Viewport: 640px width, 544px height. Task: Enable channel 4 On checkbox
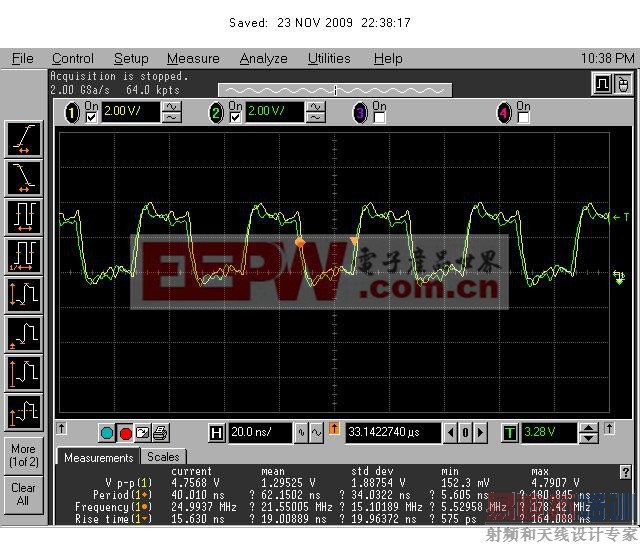[x=523, y=118]
